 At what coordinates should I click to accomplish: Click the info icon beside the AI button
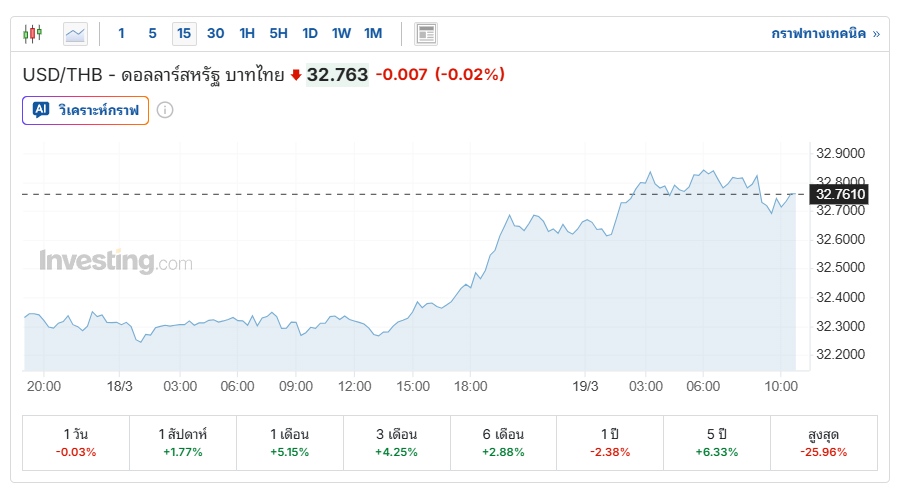[x=165, y=110]
